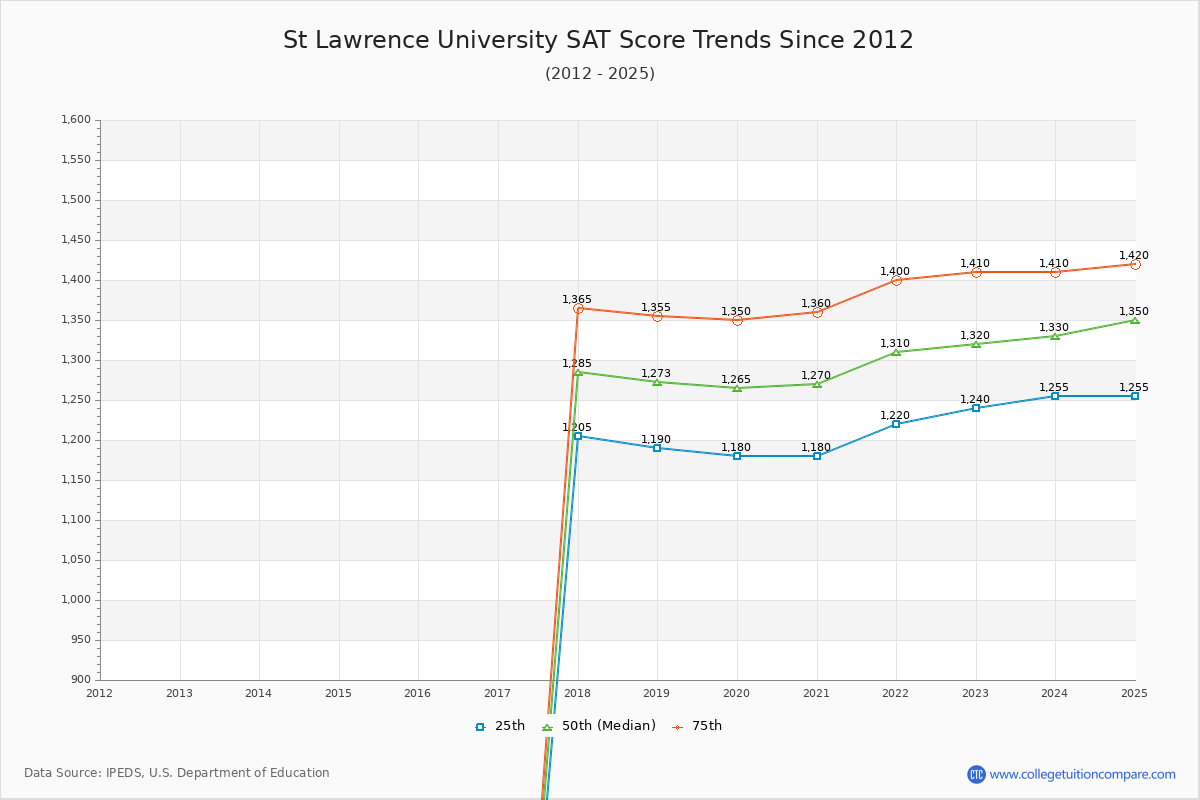Click the 2024 75th percentile marker 1,410

[x=1055, y=272]
